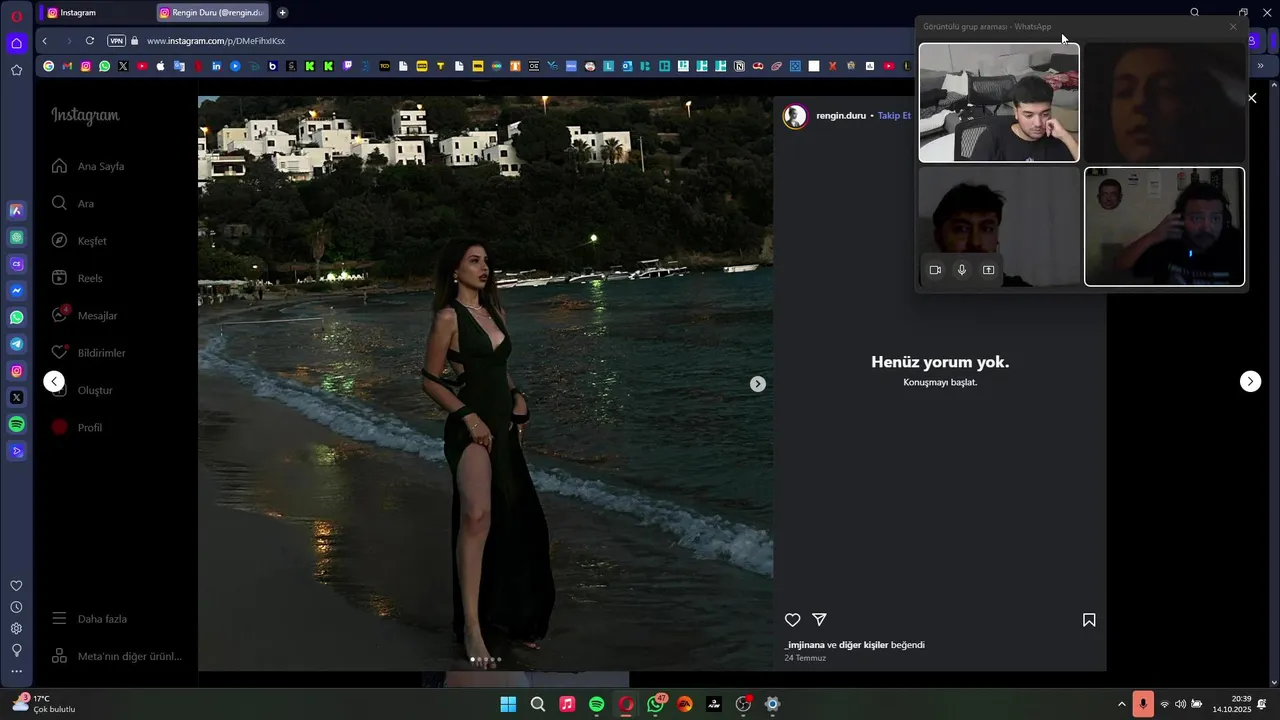Open Telegram in Opera sidebar
The width and height of the screenshot is (1280, 720).
click(x=16, y=344)
